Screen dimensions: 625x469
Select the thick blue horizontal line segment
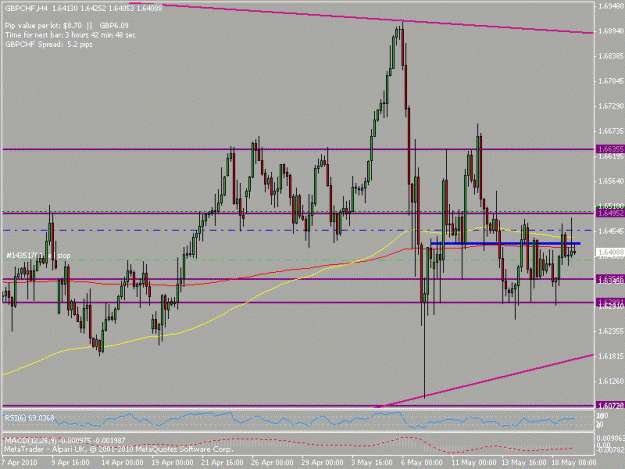505,243
